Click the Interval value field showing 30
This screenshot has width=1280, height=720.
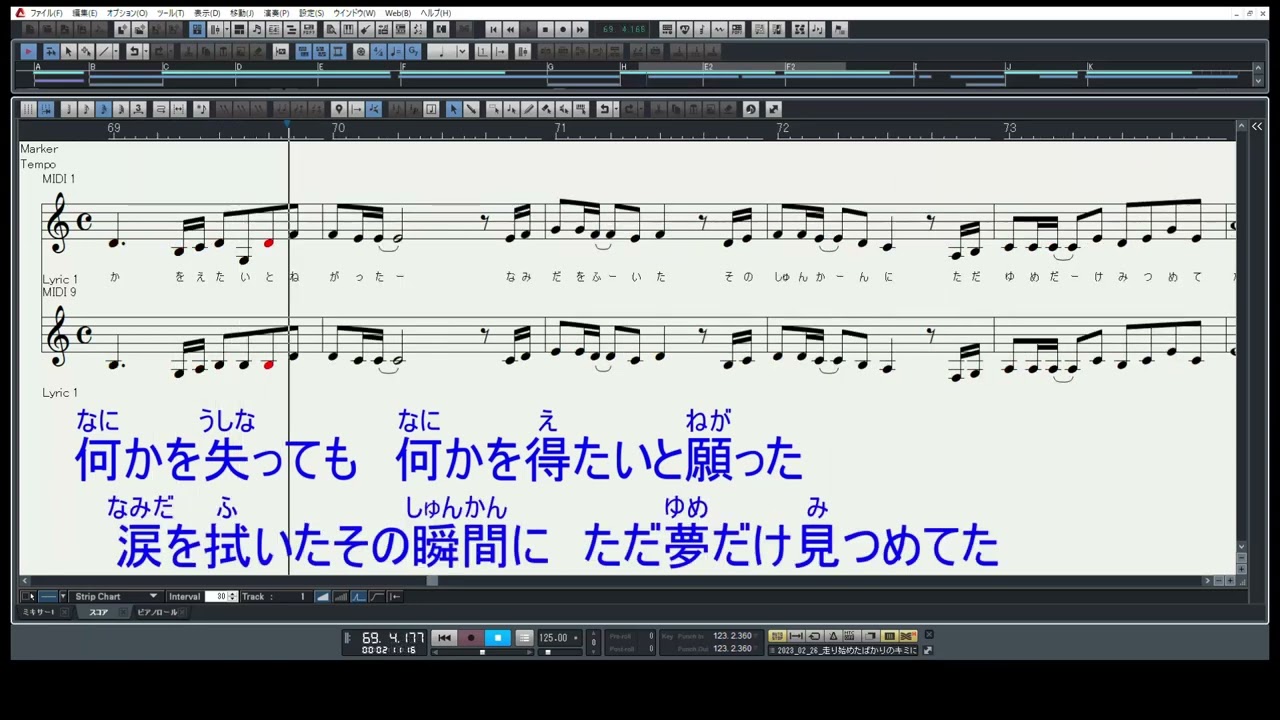point(217,596)
